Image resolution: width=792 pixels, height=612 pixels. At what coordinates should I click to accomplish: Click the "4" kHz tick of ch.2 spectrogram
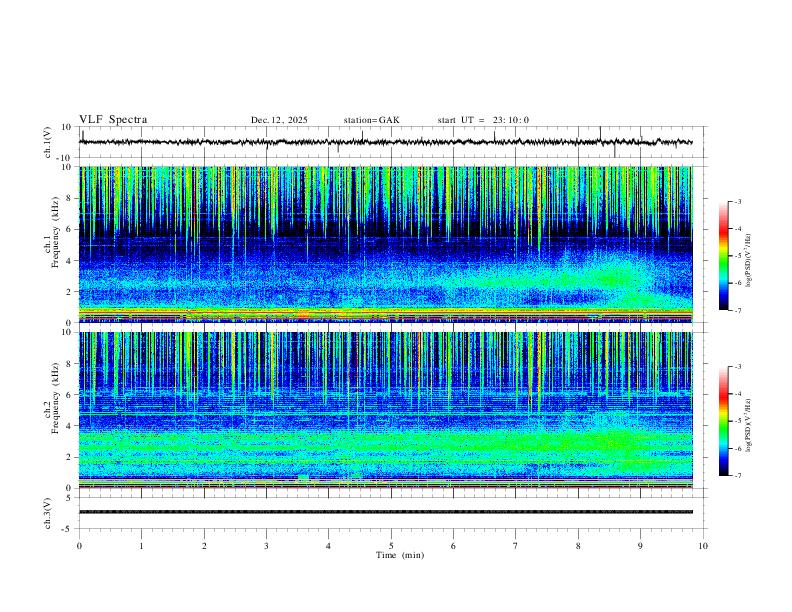70,426
